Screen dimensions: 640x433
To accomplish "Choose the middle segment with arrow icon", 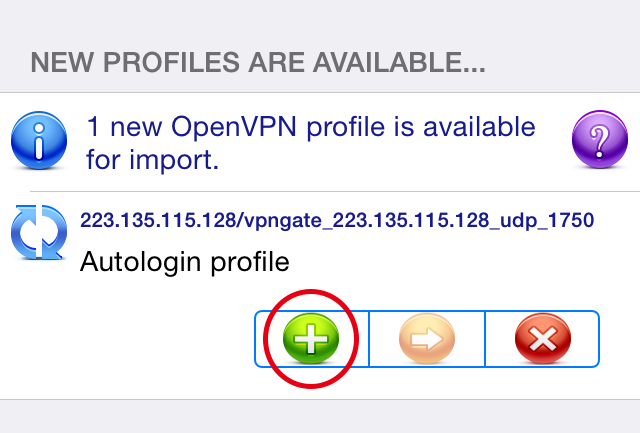I will [427, 339].
